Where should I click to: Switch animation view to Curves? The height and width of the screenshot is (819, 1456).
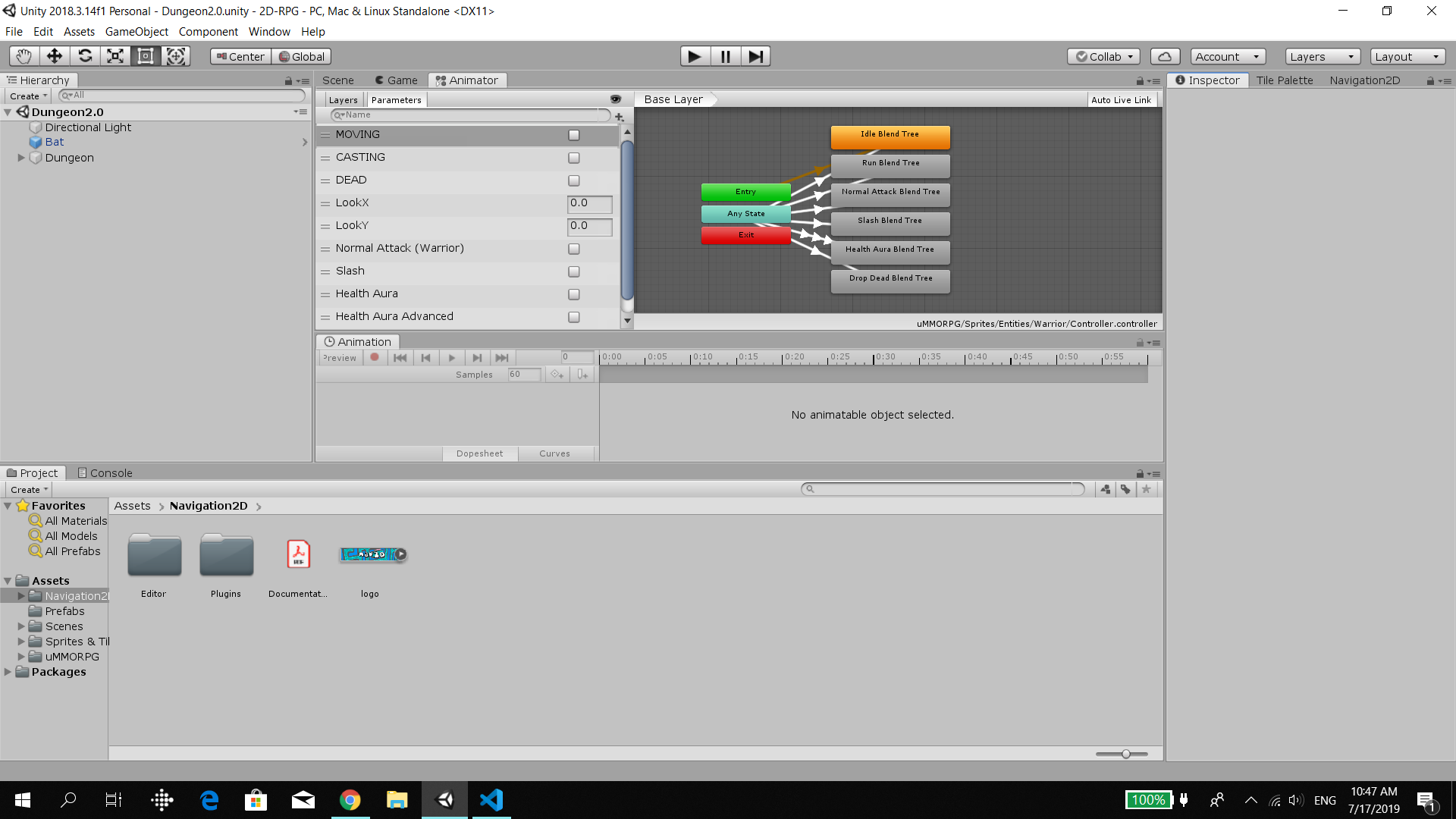555,453
